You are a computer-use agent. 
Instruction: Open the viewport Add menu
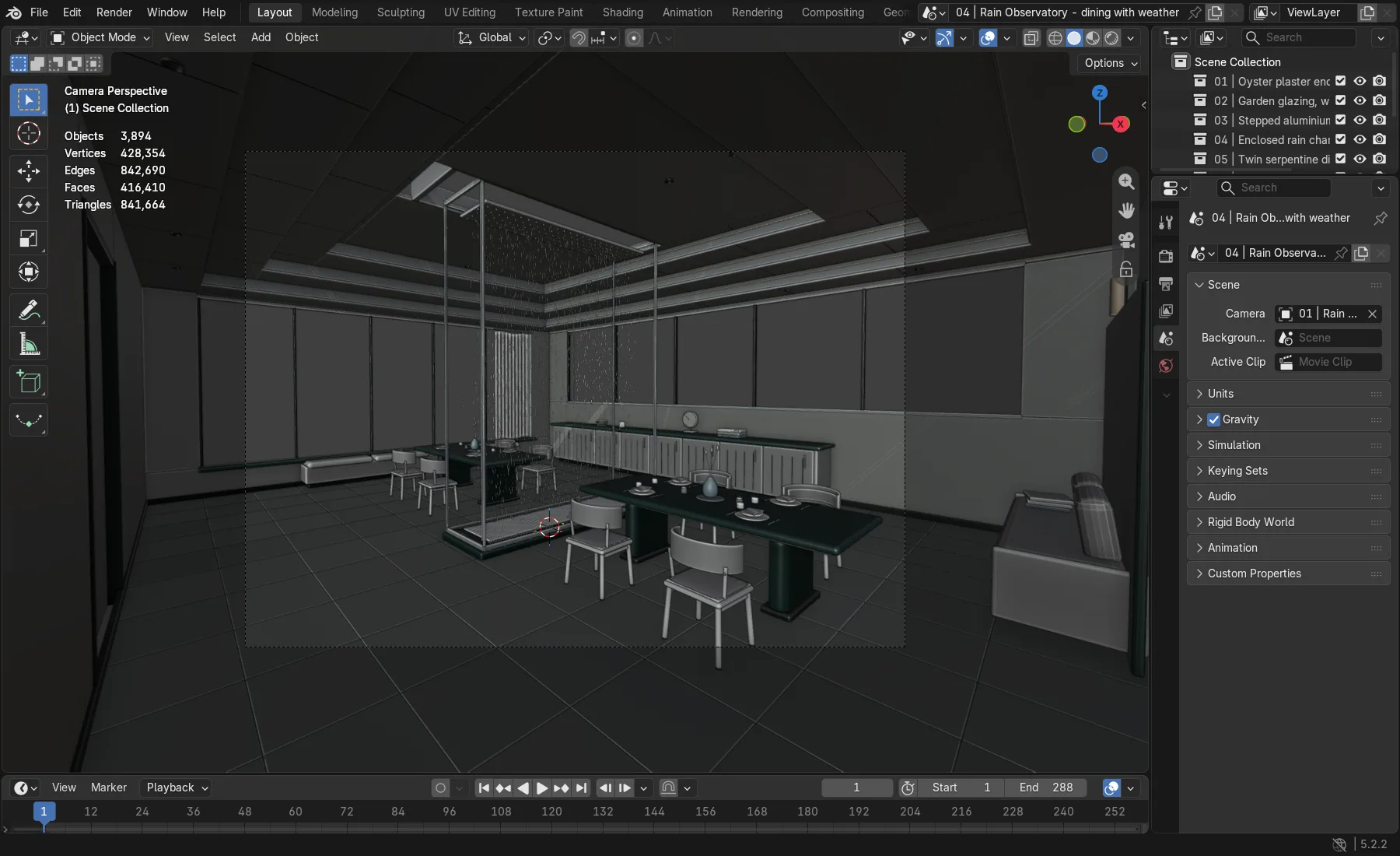click(261, 37)
